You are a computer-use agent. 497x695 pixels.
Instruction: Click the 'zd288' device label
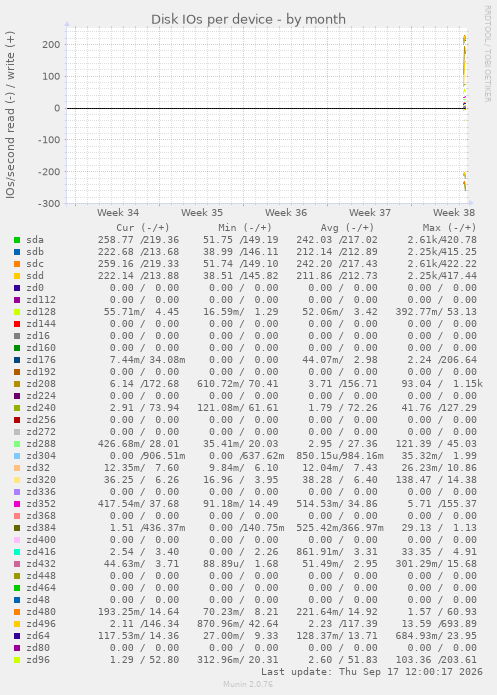(41, 443)
